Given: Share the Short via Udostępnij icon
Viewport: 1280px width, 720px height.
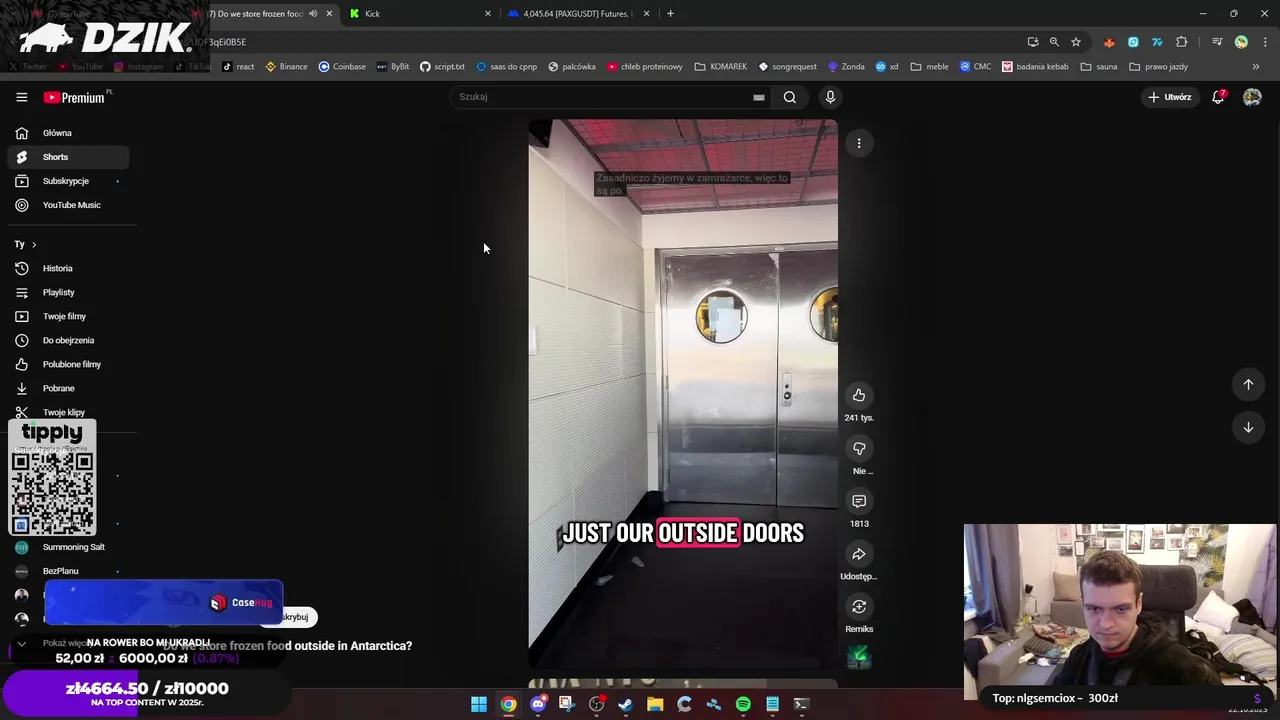Looking at the screenshot, I should tap(859, 554).
